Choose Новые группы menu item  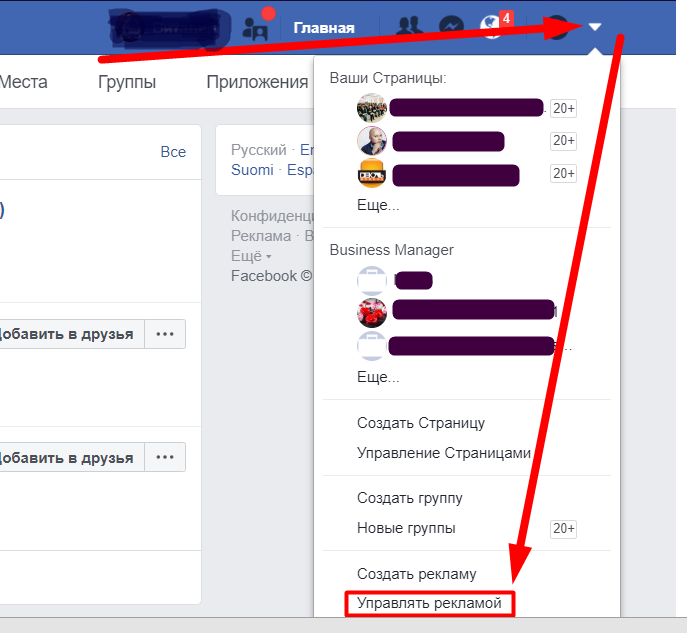[x=406, y=528]
